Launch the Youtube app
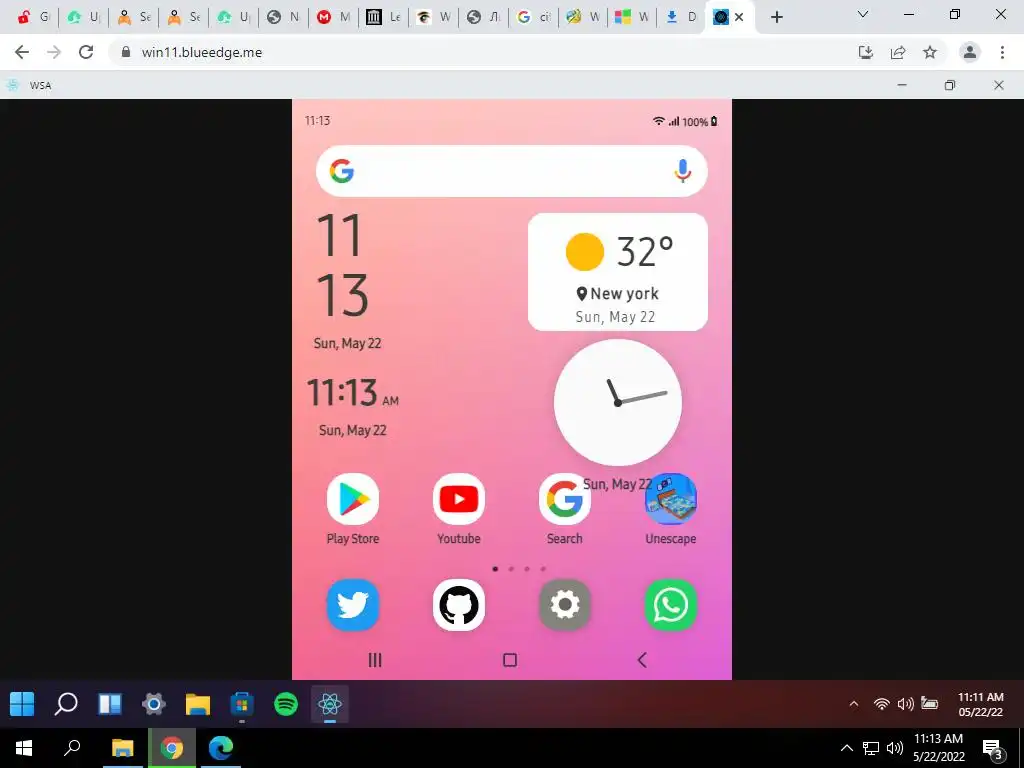The image size is (1024, 768). pos(458,500)
